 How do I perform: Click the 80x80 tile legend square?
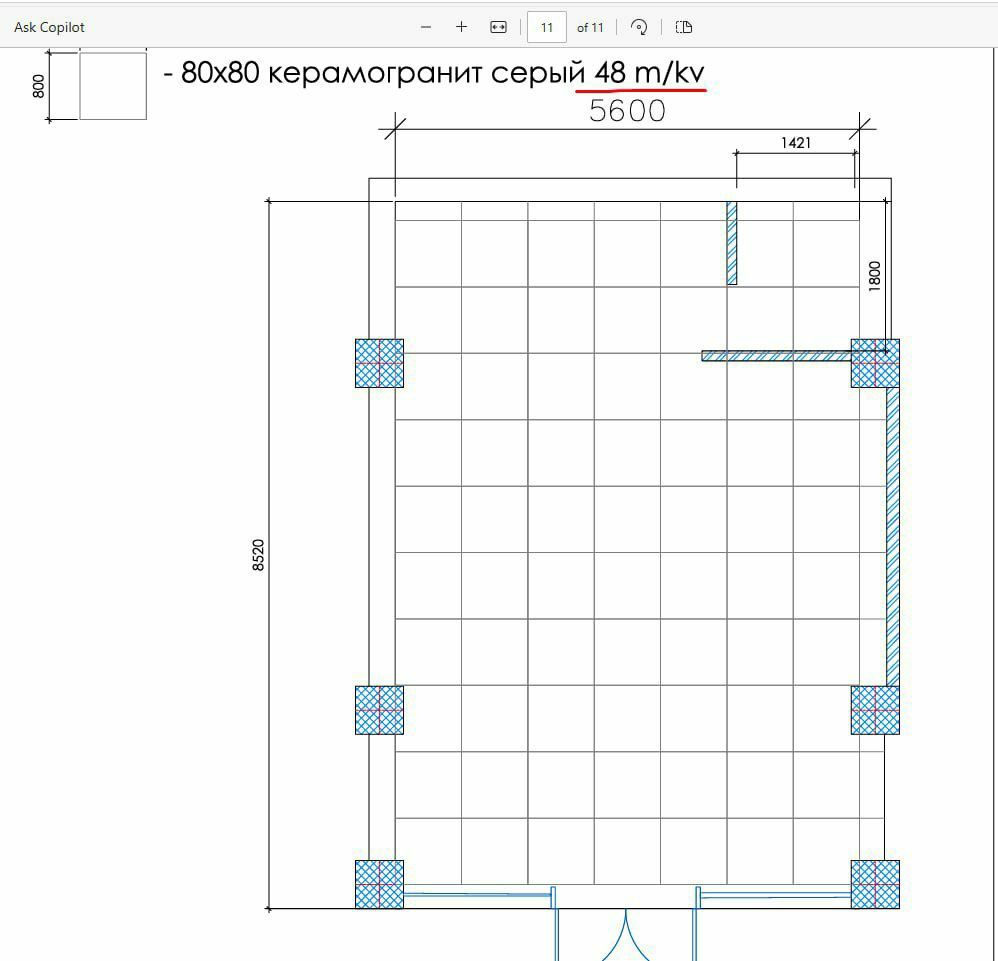point(113,86)
